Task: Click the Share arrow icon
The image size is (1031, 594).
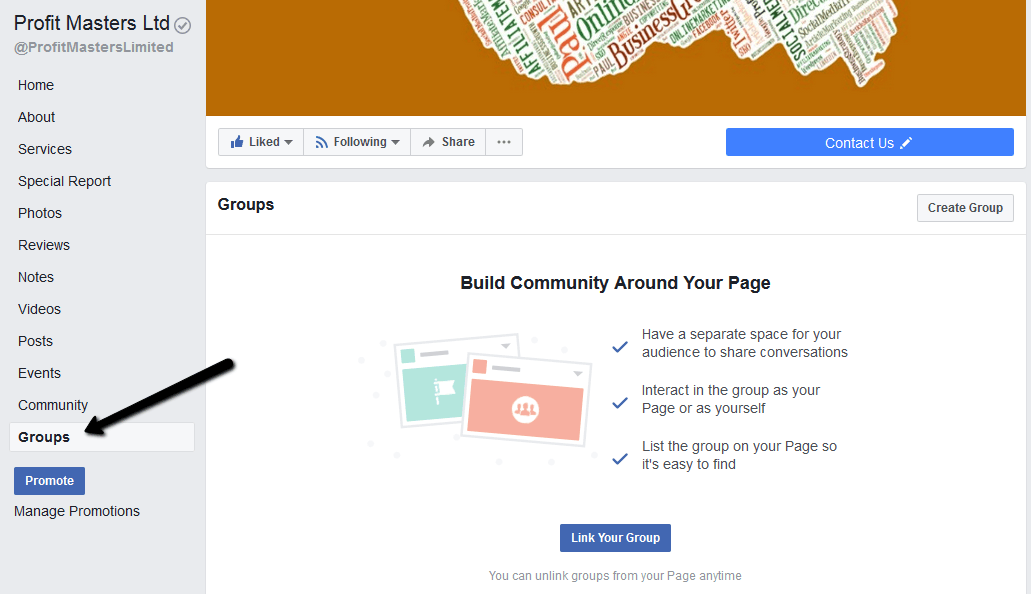Action: [429, 142]
